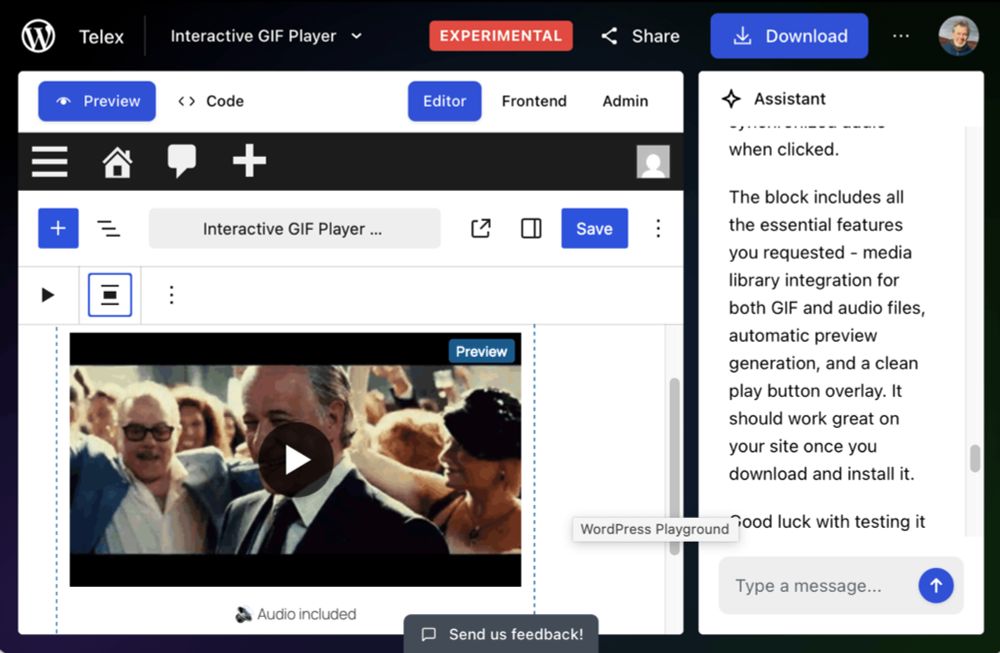Click the editor canvas vertical scrollbar
The height and width of the screenshot is (653, 1000).
(674, 466)
